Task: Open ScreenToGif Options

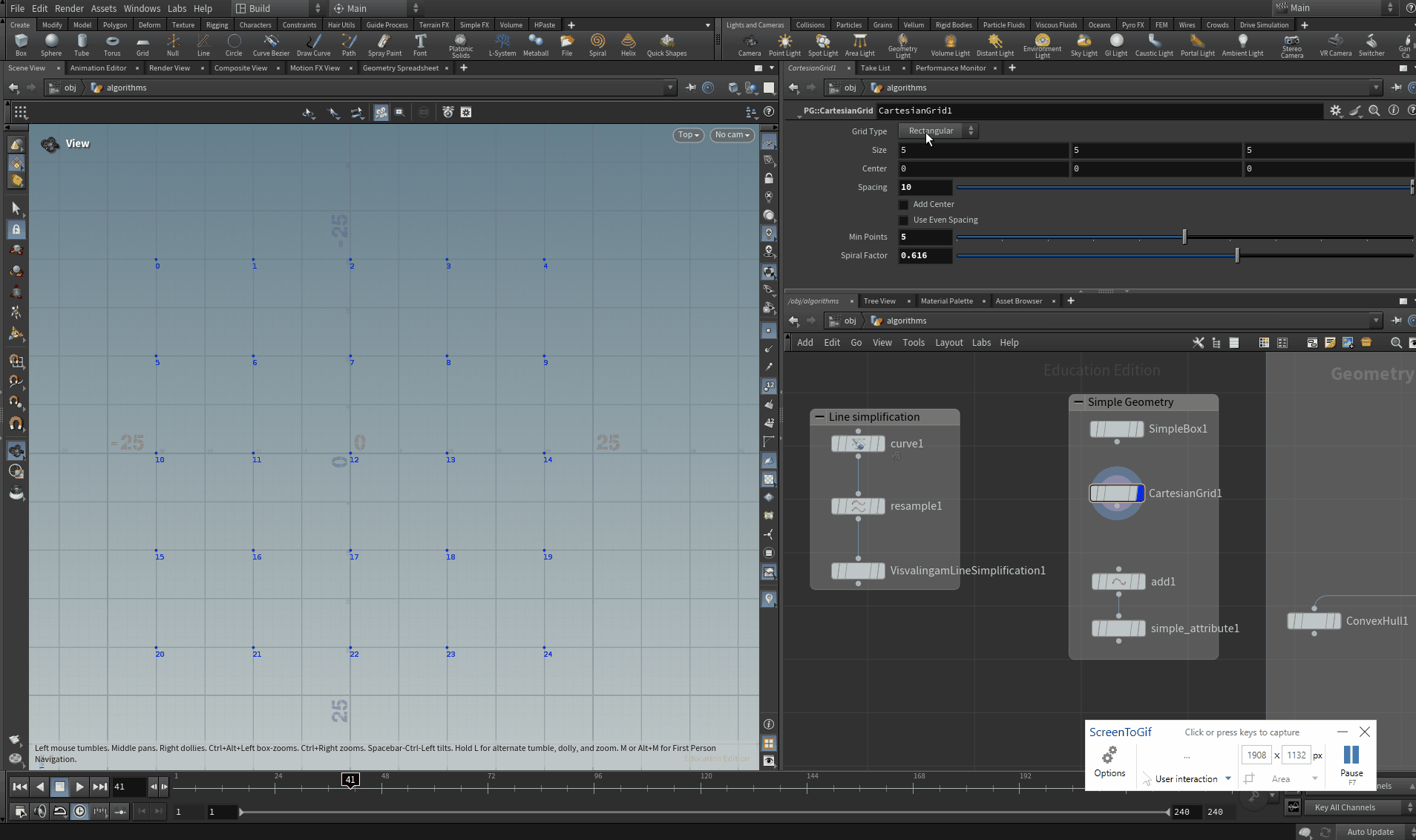Action: [1109, 762]
